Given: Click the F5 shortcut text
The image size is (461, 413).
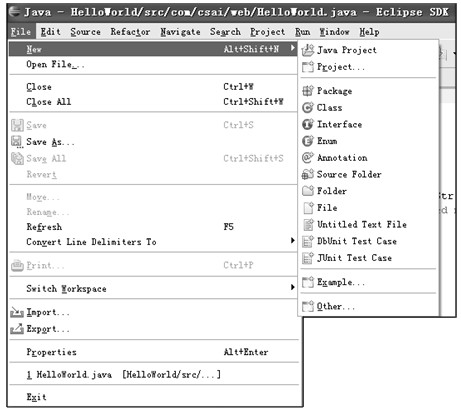Looking at the screenshot, I should 229,227.
